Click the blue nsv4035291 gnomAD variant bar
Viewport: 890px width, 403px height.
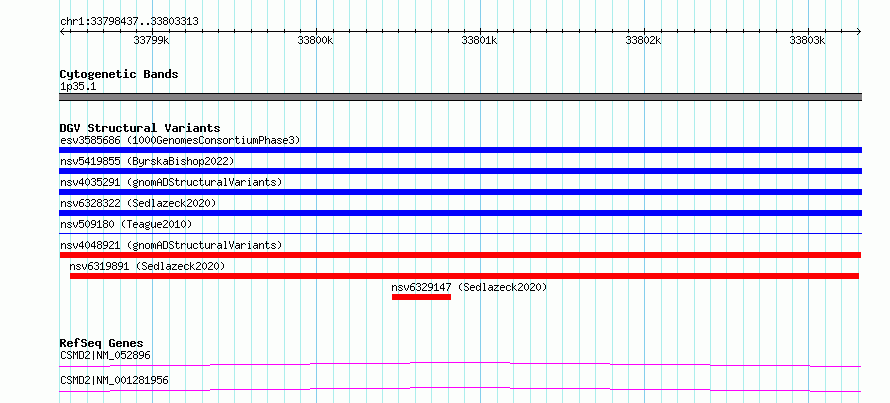(x=460, y=192)
